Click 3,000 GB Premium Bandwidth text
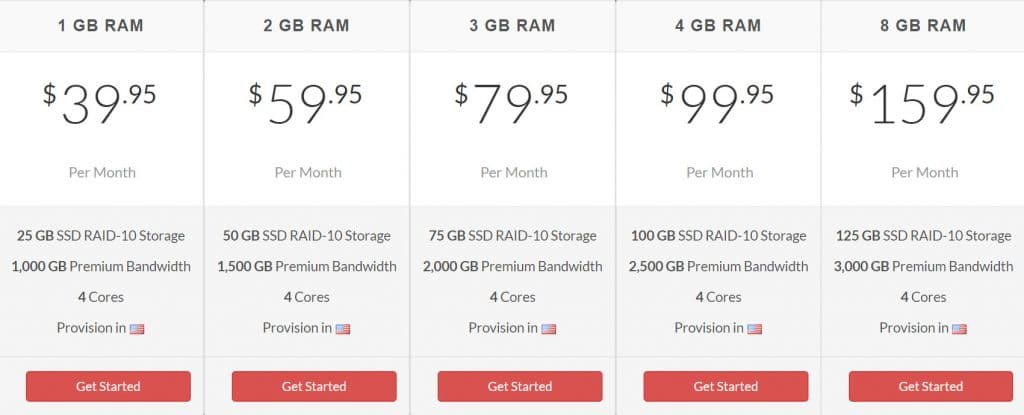1024x415 pixels. coord(923,267)
